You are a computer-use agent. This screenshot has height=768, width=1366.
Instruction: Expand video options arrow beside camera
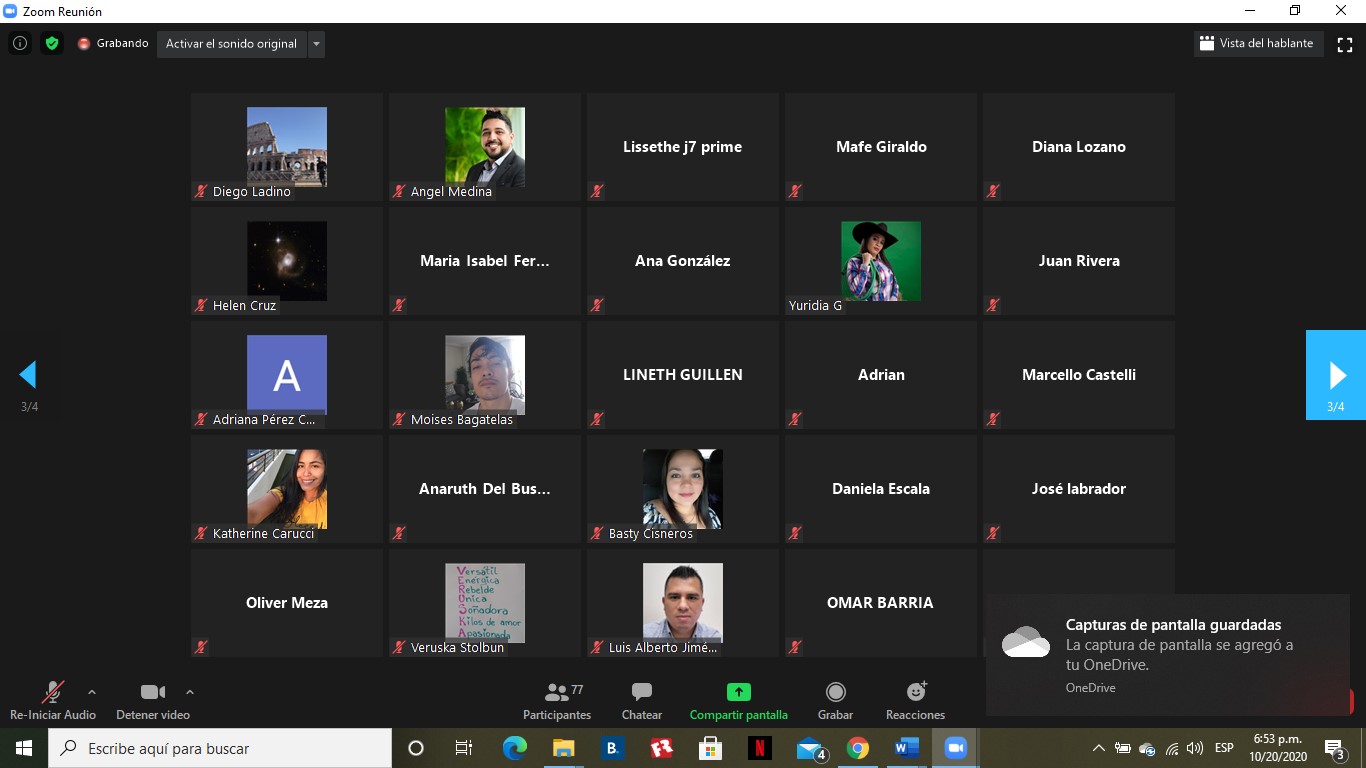190,692
